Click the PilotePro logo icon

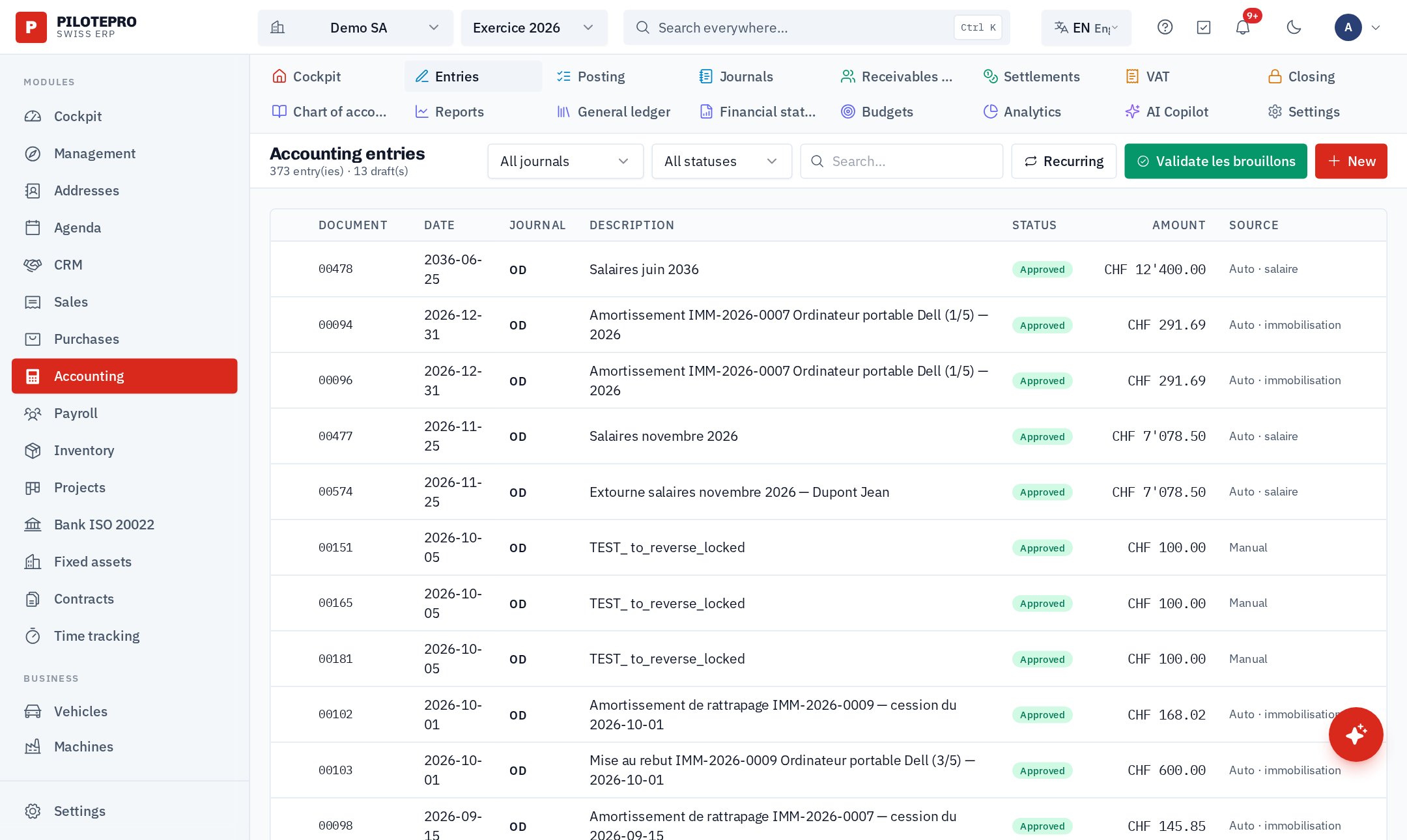point(31,27)
